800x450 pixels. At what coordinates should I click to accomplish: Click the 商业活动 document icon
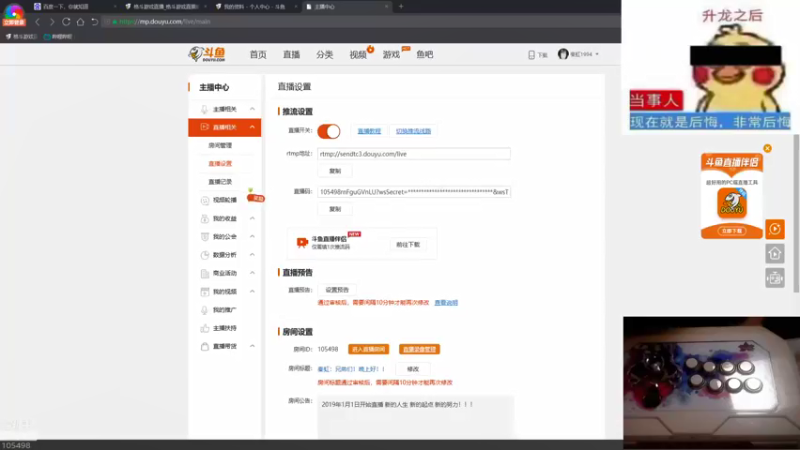[x=205, y=273]
